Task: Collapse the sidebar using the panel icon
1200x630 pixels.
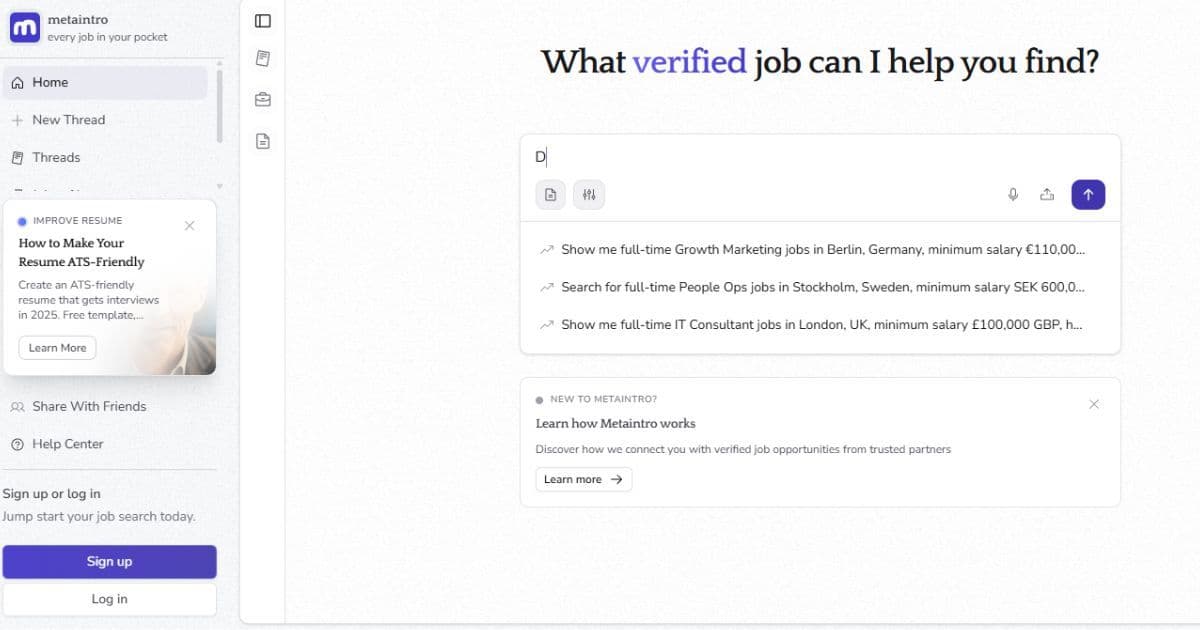Action: 262,20
